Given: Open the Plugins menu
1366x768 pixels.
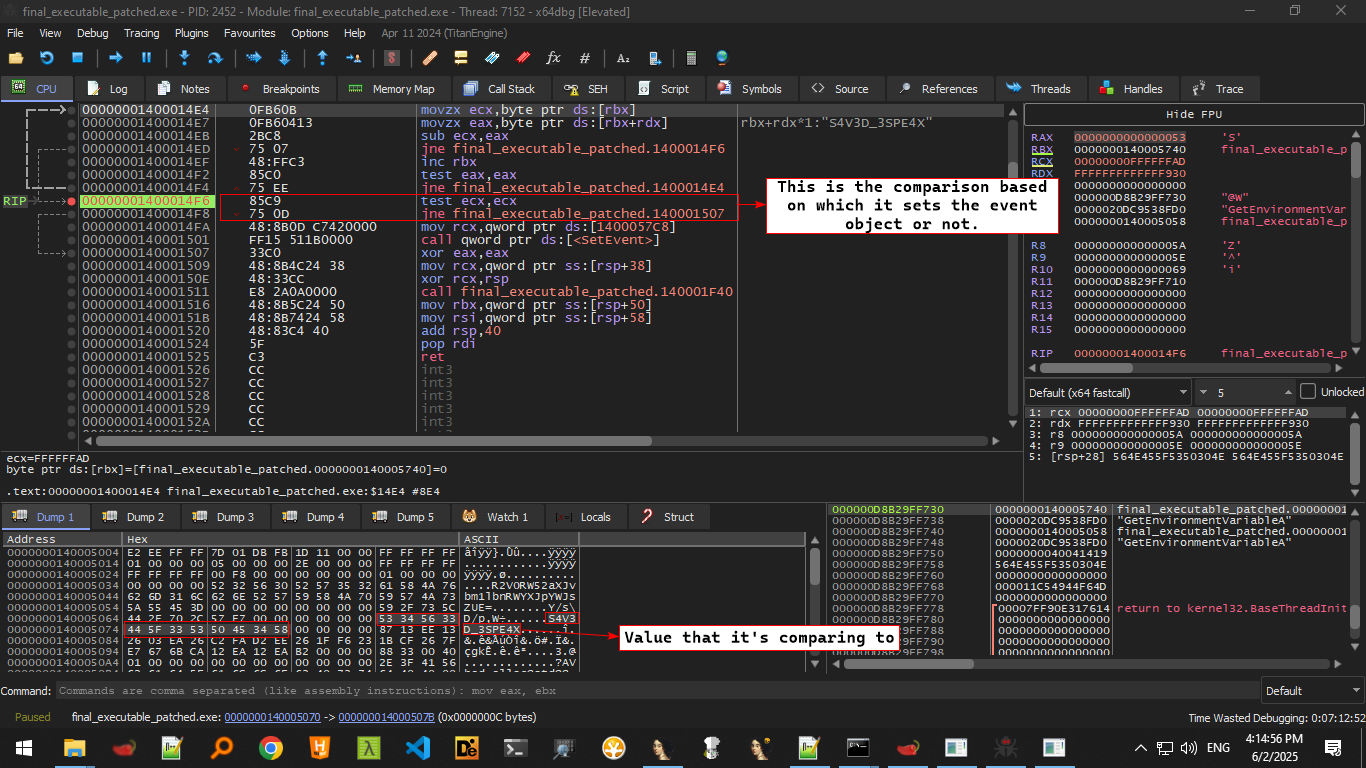Looking at the screenshot, I should point(192,33).
